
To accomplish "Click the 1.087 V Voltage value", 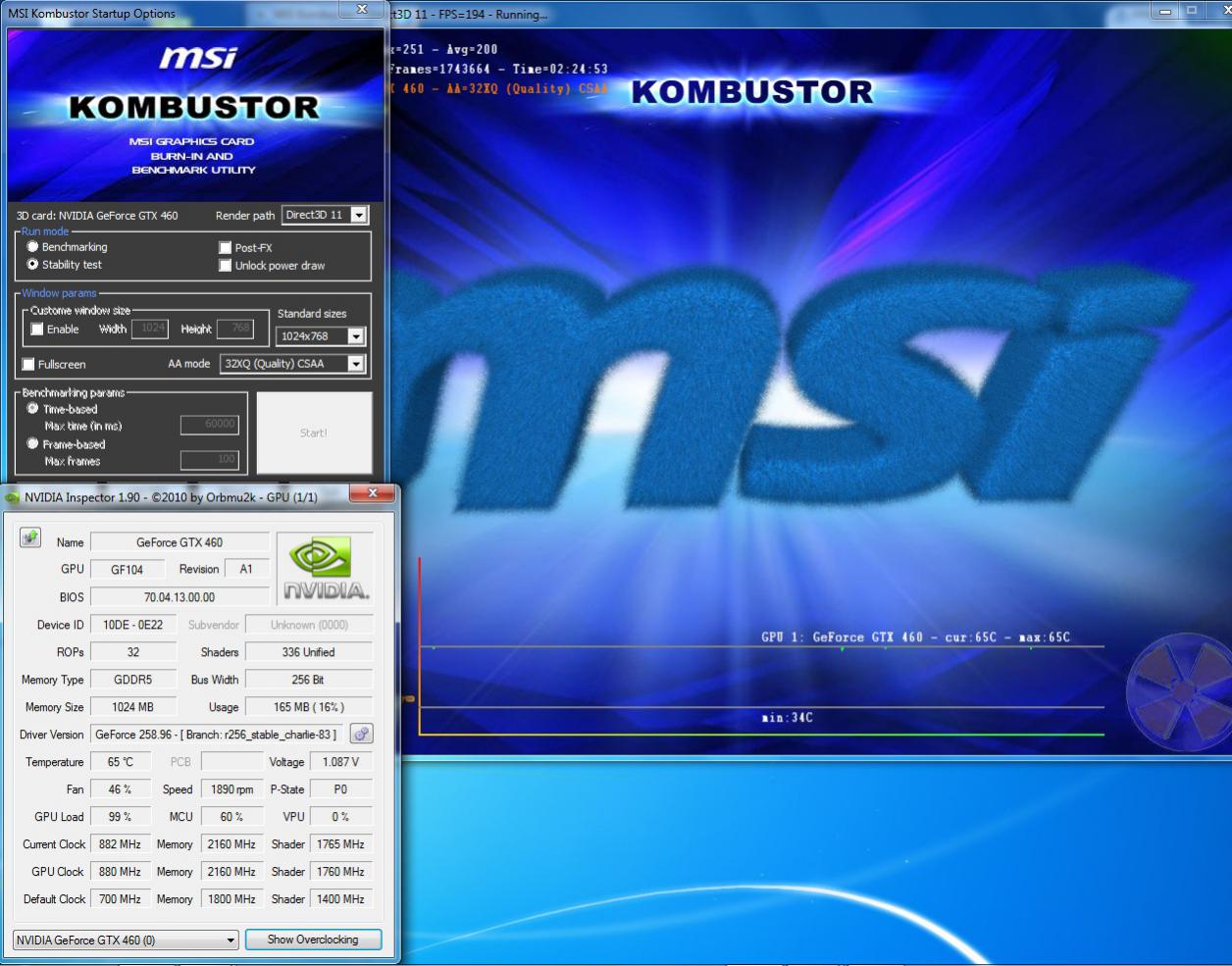I will click(x=341, y=762).
